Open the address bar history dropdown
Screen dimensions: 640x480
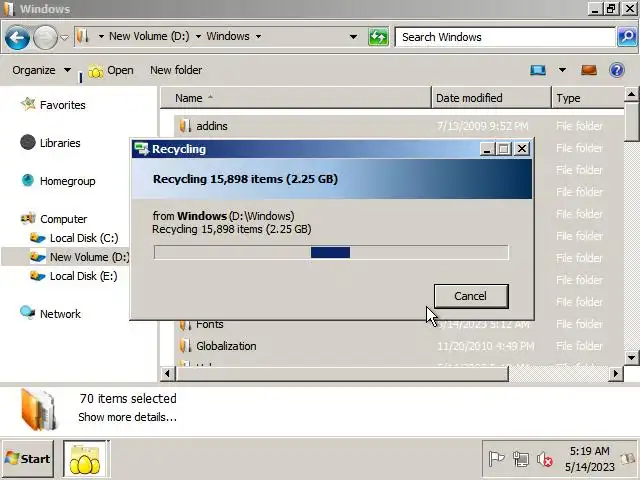point(353,37)
